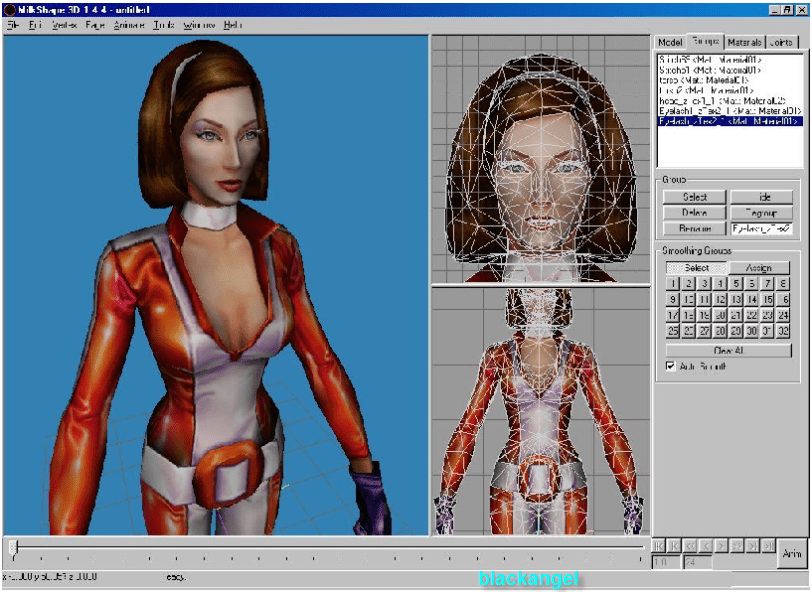Open the Animate menu
812x592 pixels.
(x=129, y=24)
